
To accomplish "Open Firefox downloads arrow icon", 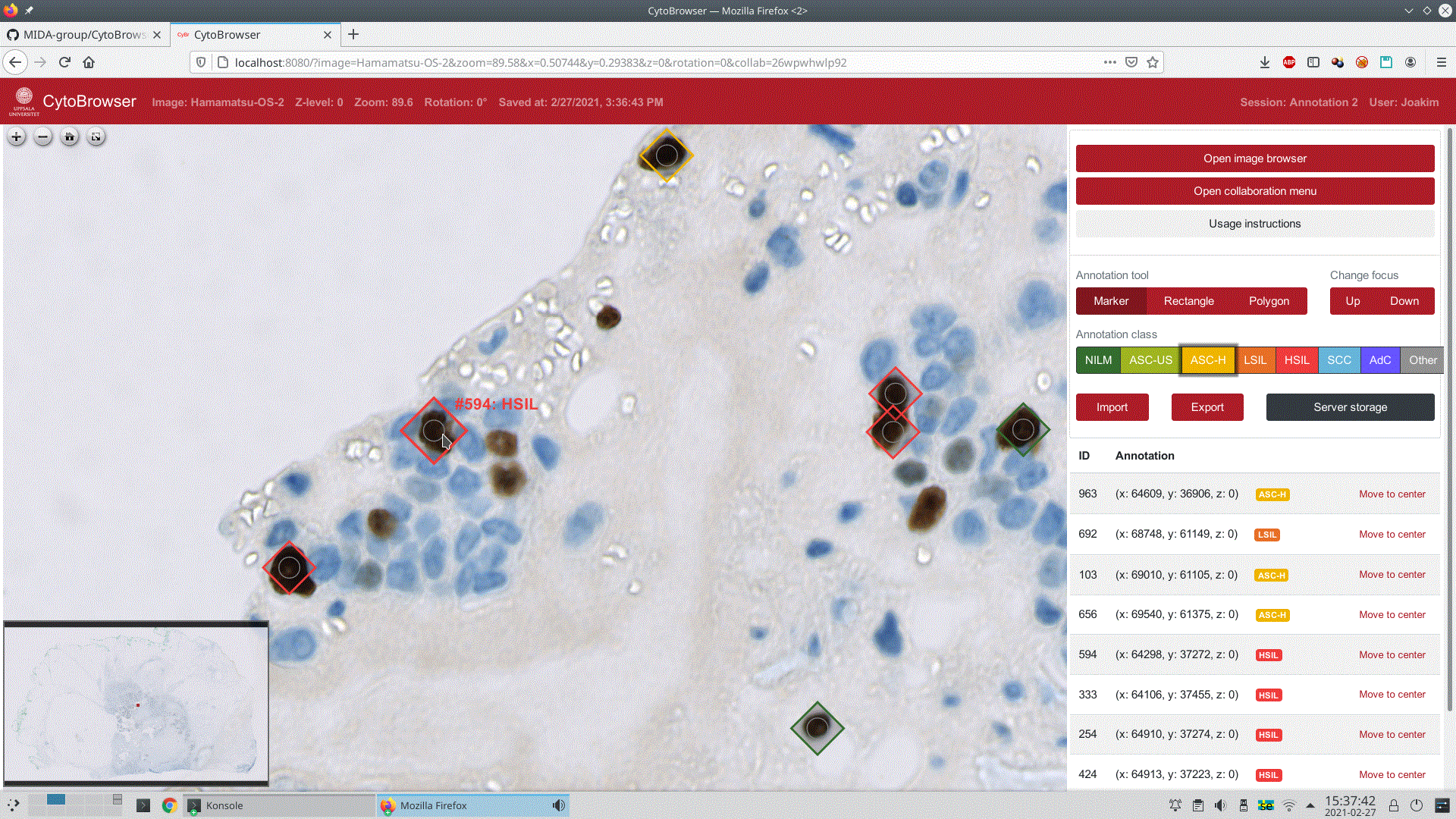I will tap(1265, 63).
